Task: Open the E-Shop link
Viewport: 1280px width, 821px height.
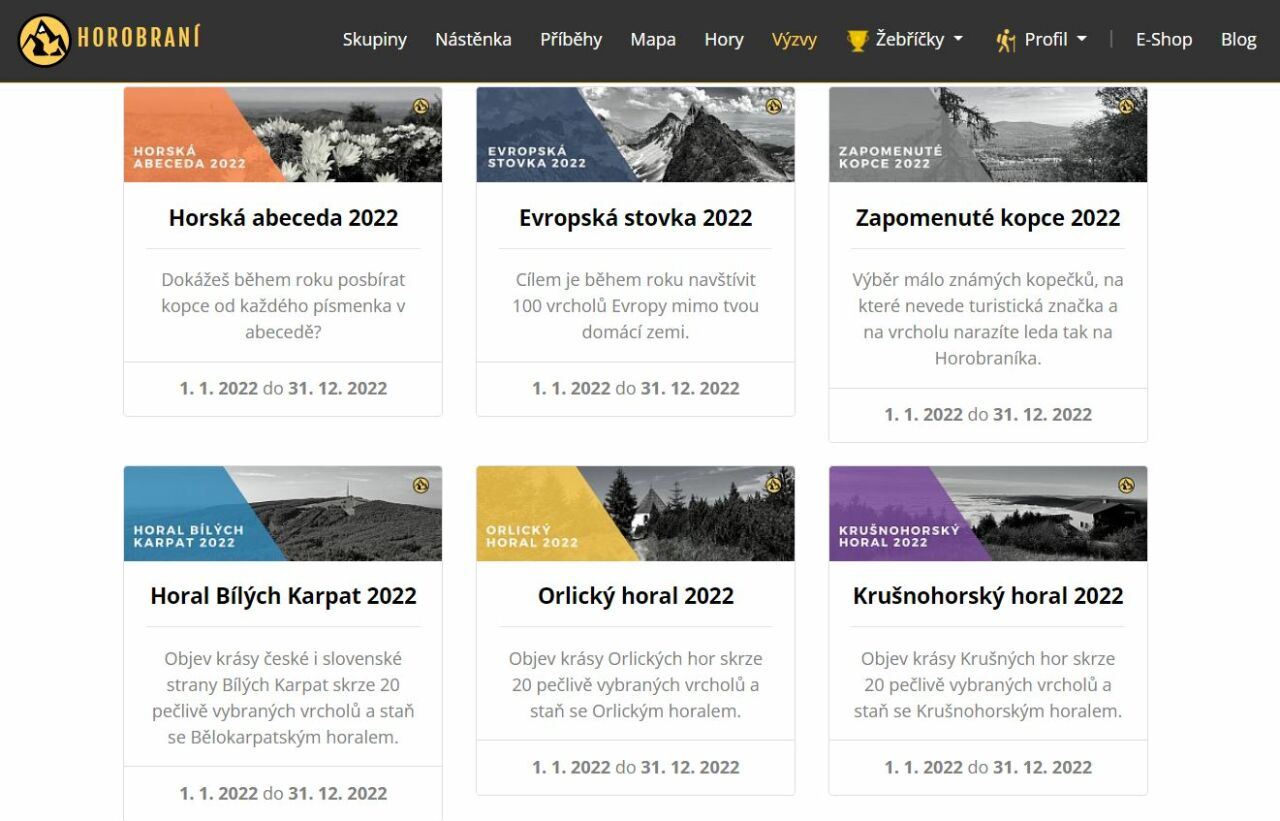Action: coord(1163,40)
